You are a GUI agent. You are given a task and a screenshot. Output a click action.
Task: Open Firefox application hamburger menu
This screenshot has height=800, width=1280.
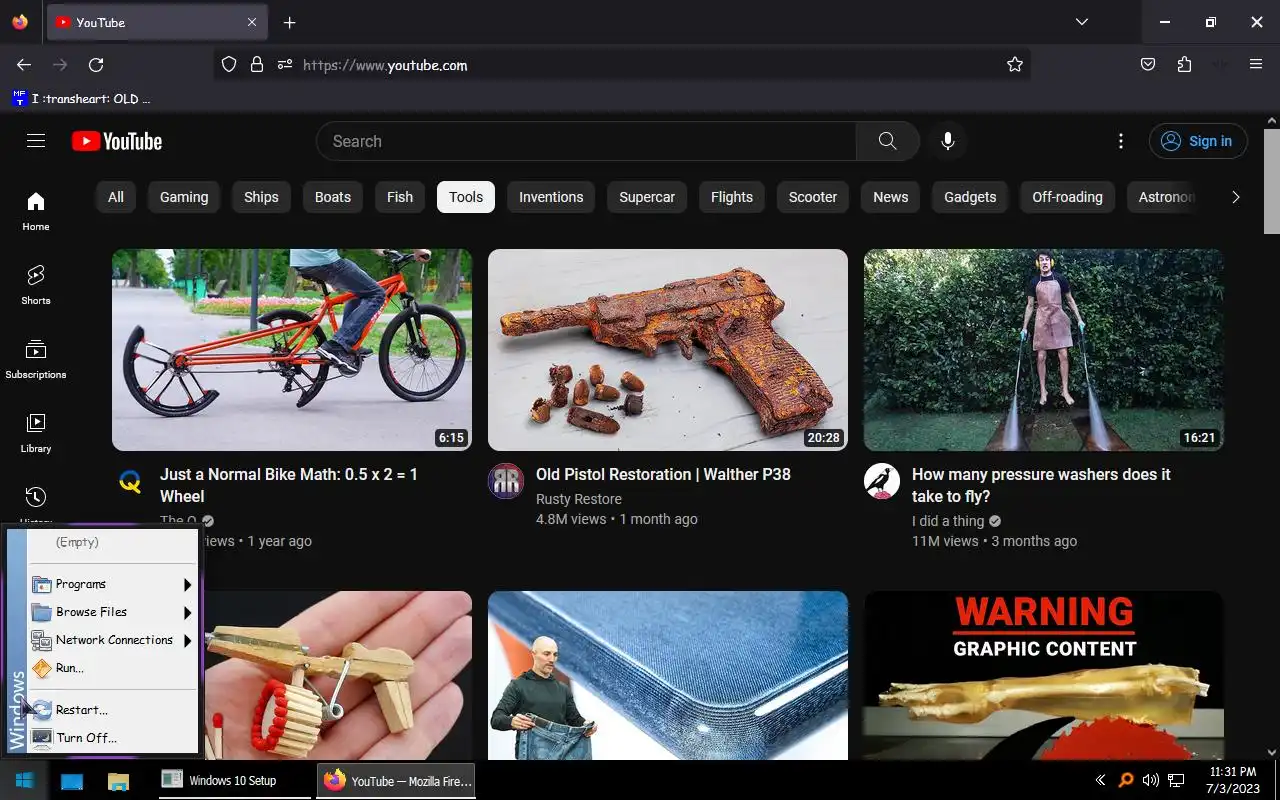pos(1256,65)
